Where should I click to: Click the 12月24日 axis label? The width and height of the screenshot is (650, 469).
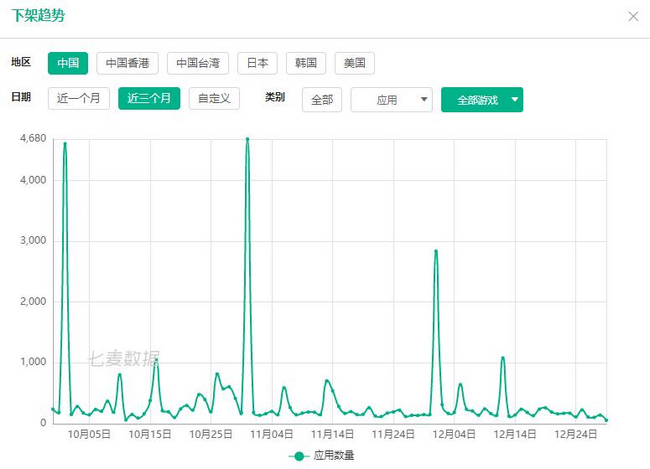pyautogui.click(x=575, y=434)
